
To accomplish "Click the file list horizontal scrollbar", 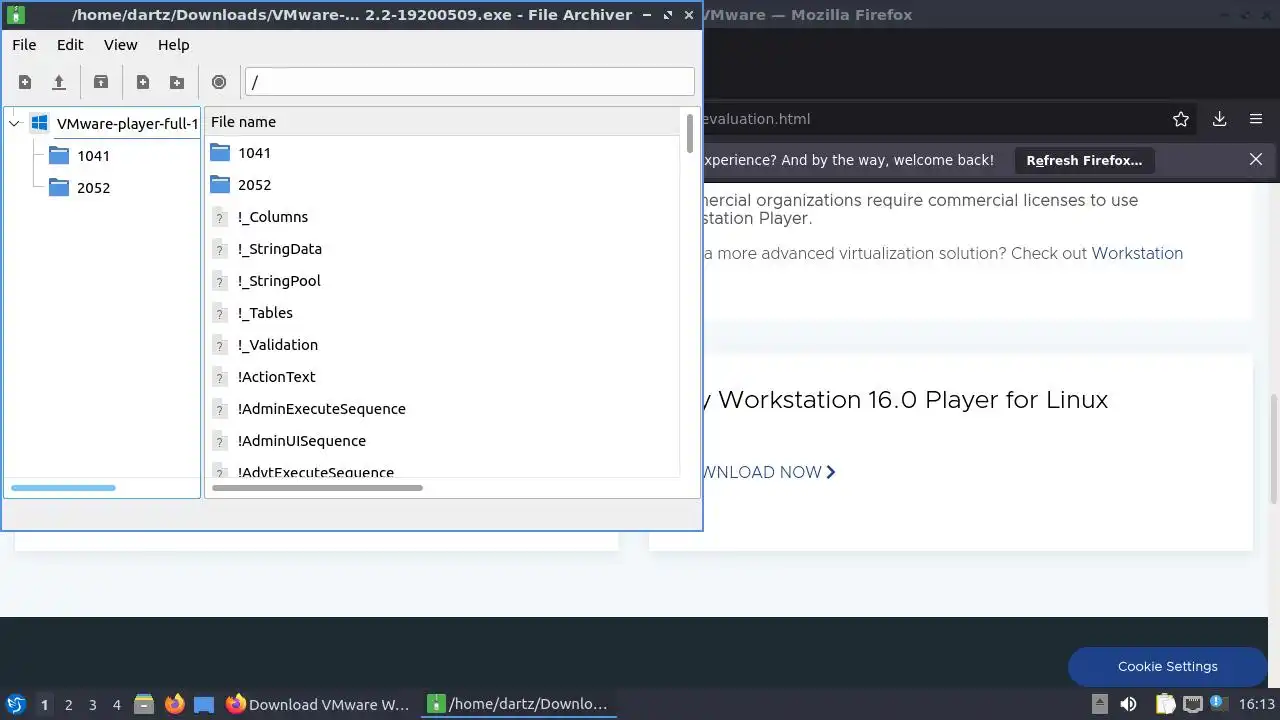I will pyautogui.click(x=317, y=488).
